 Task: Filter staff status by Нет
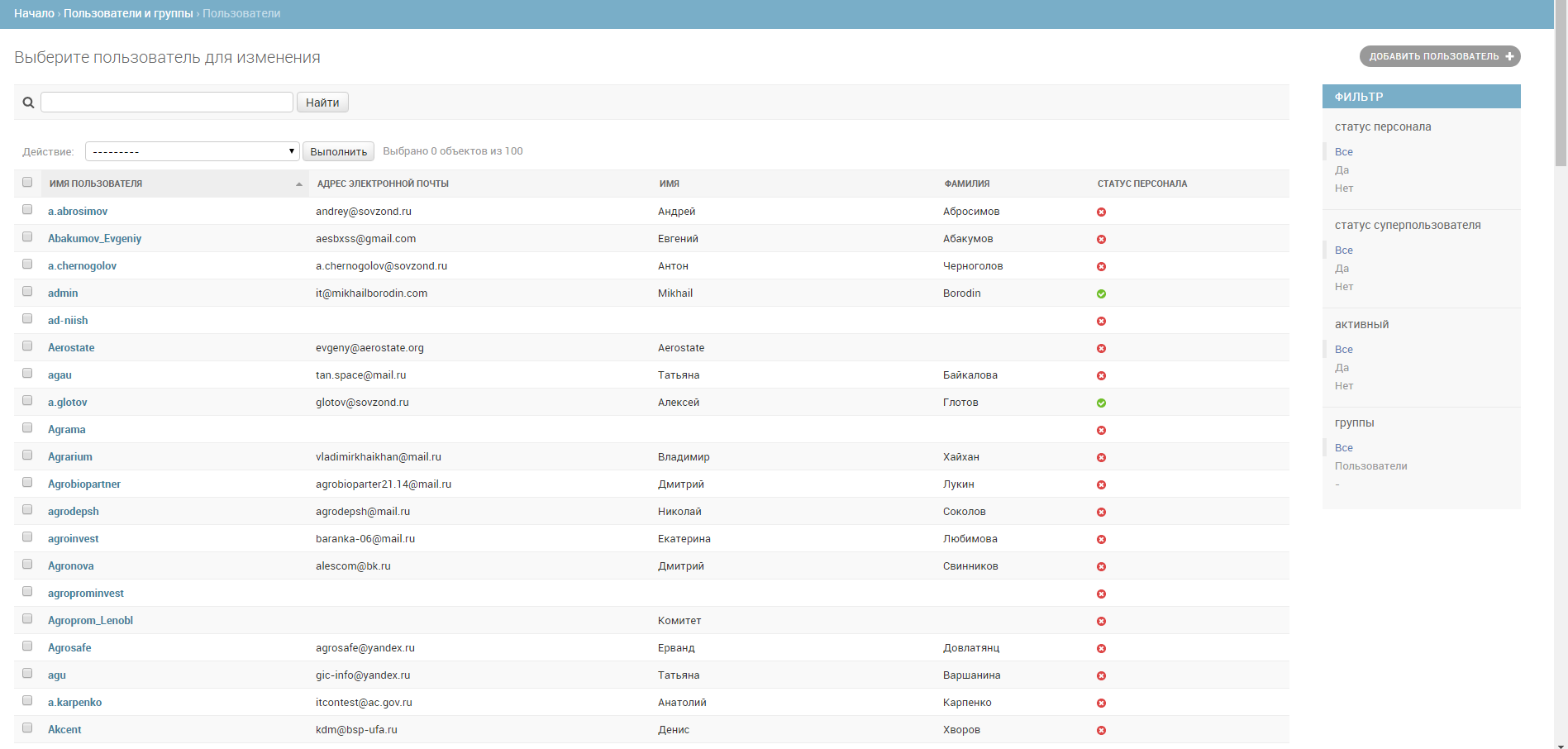coord(1344,188)
